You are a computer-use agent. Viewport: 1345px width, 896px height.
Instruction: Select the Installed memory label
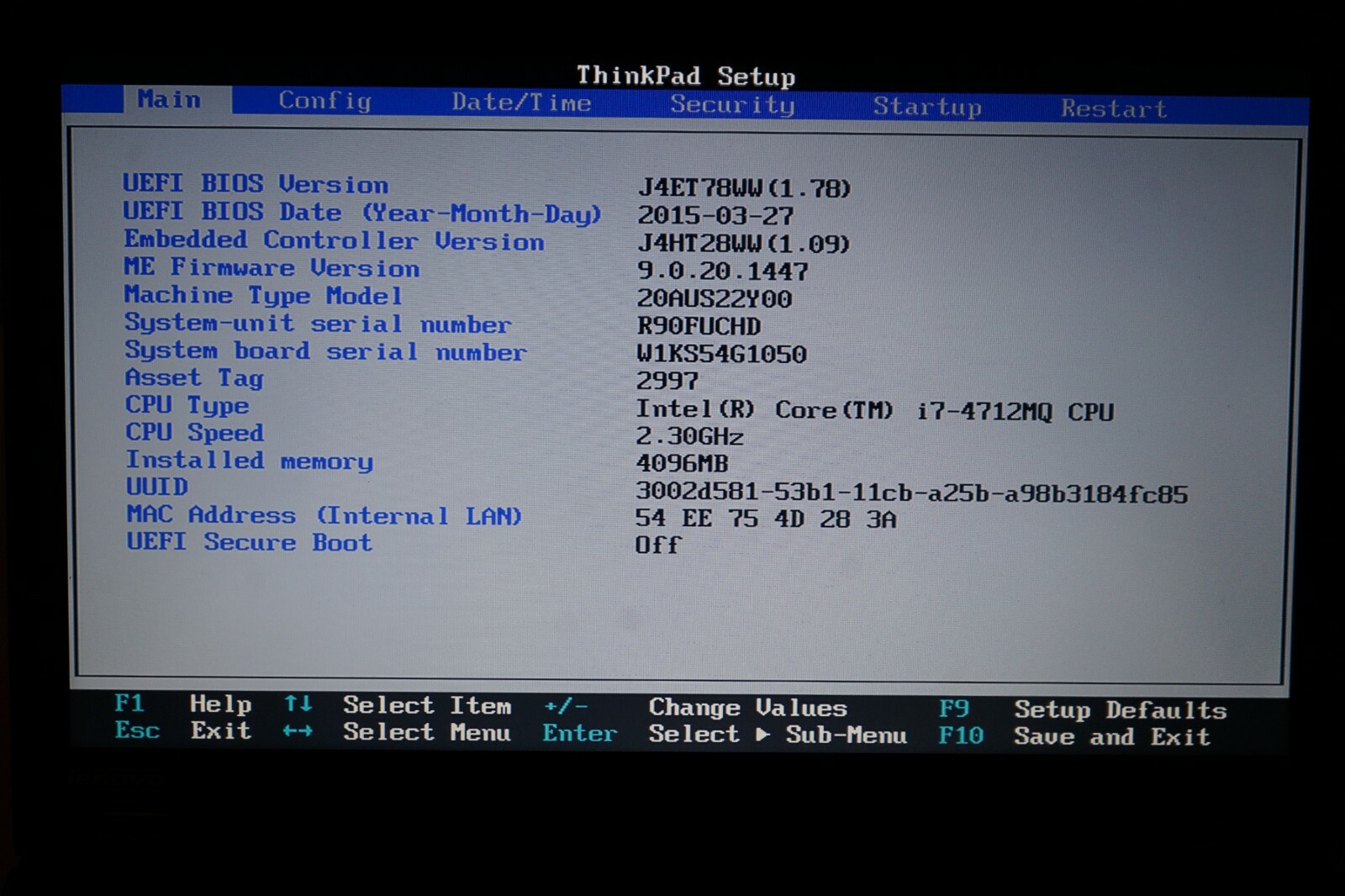coord(249,460)
